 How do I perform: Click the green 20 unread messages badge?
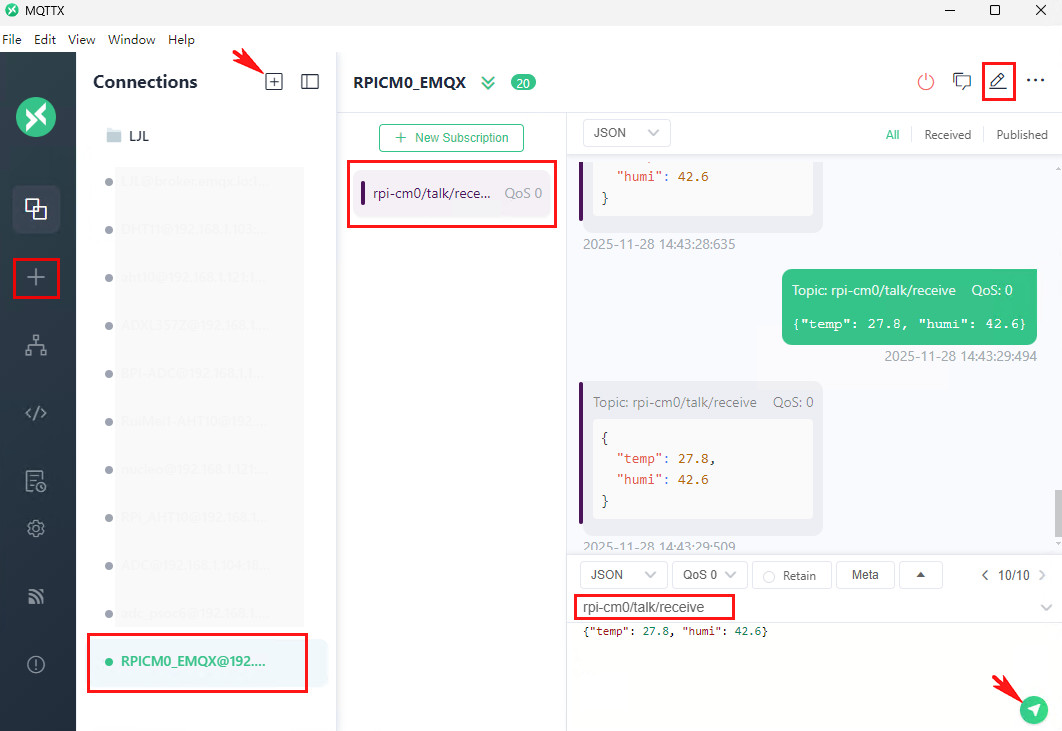523,83
